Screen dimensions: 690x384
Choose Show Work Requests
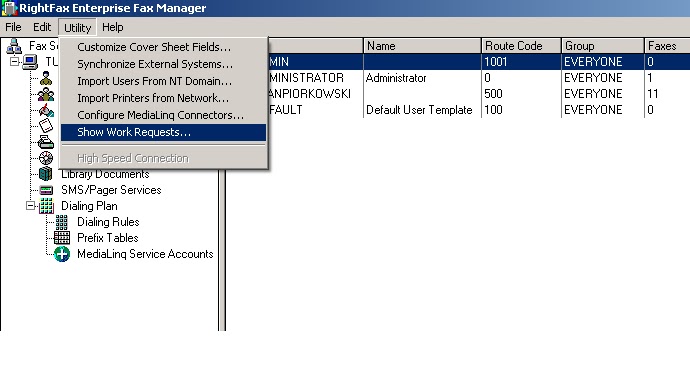(x=163, y=132)
